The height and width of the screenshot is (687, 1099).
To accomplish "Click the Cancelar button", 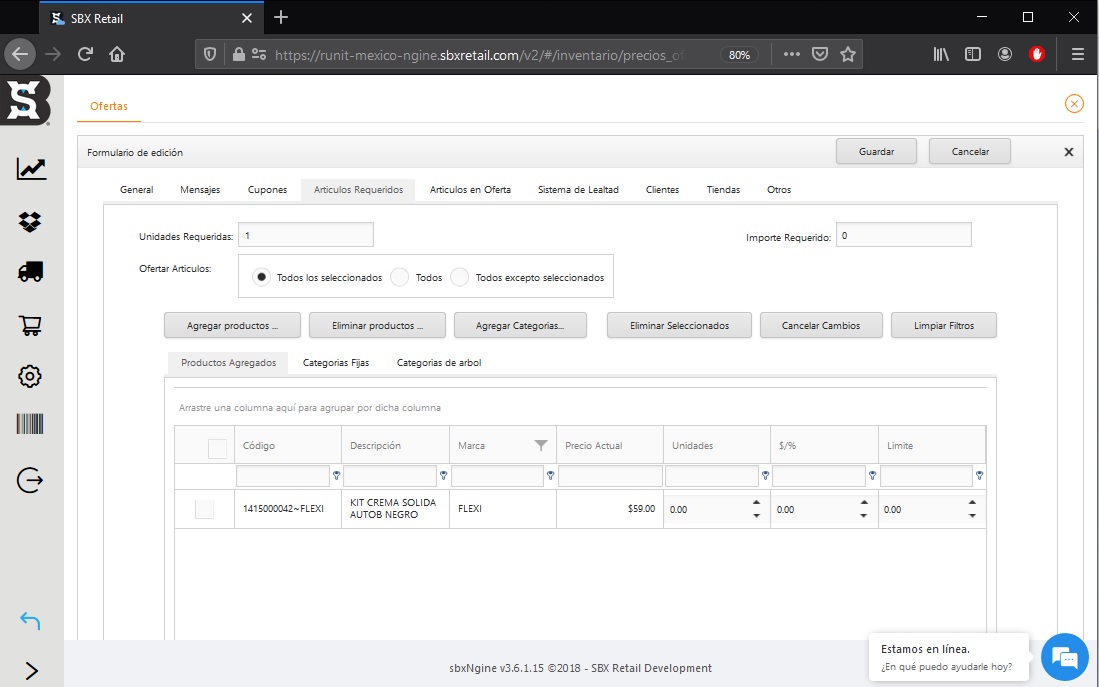I will pyautogui.click(x=970, y=151).
